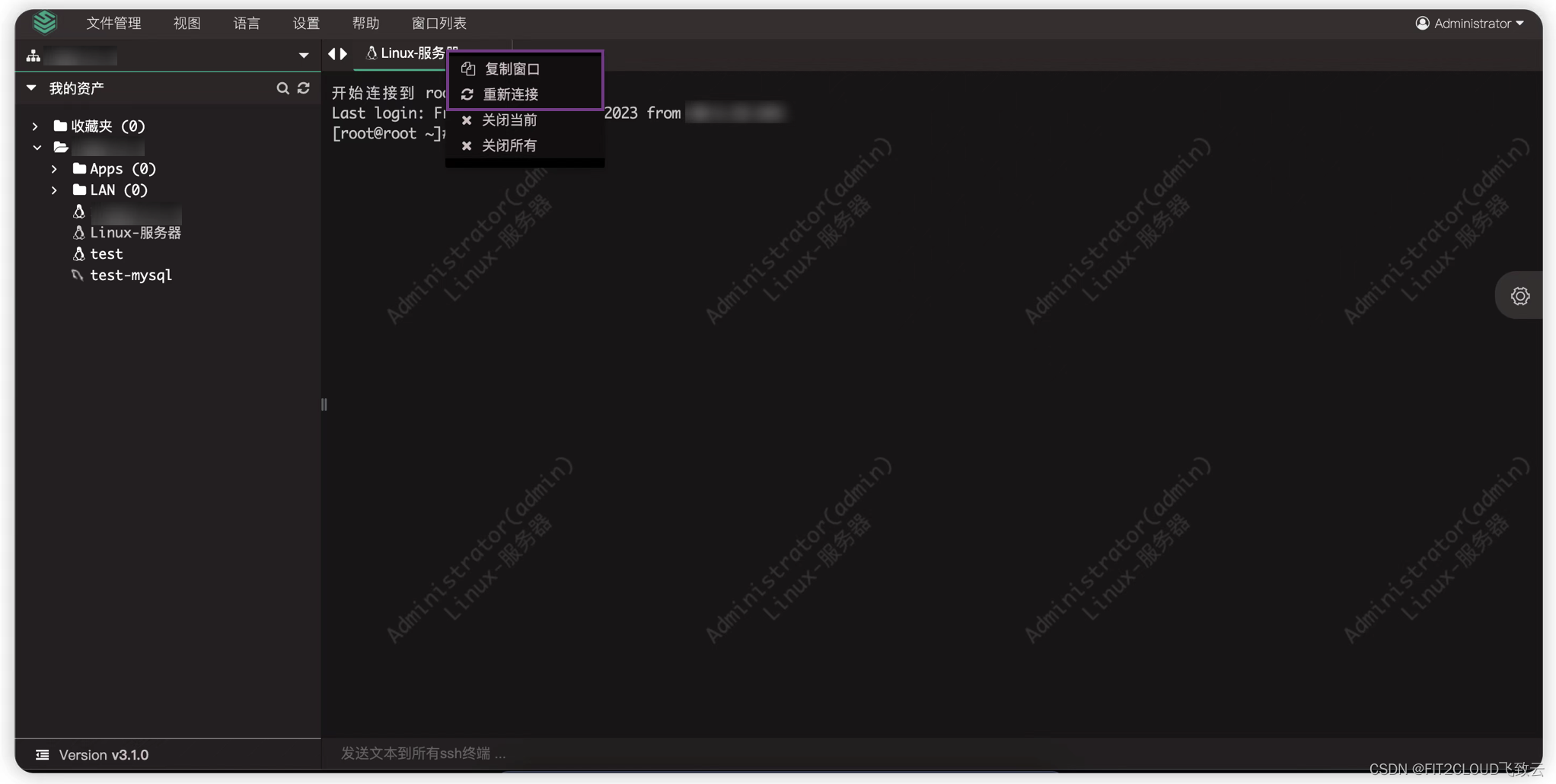Click the Administrator avatar icon
The image size is (1556, 784).
click(x=1422, y=23)
